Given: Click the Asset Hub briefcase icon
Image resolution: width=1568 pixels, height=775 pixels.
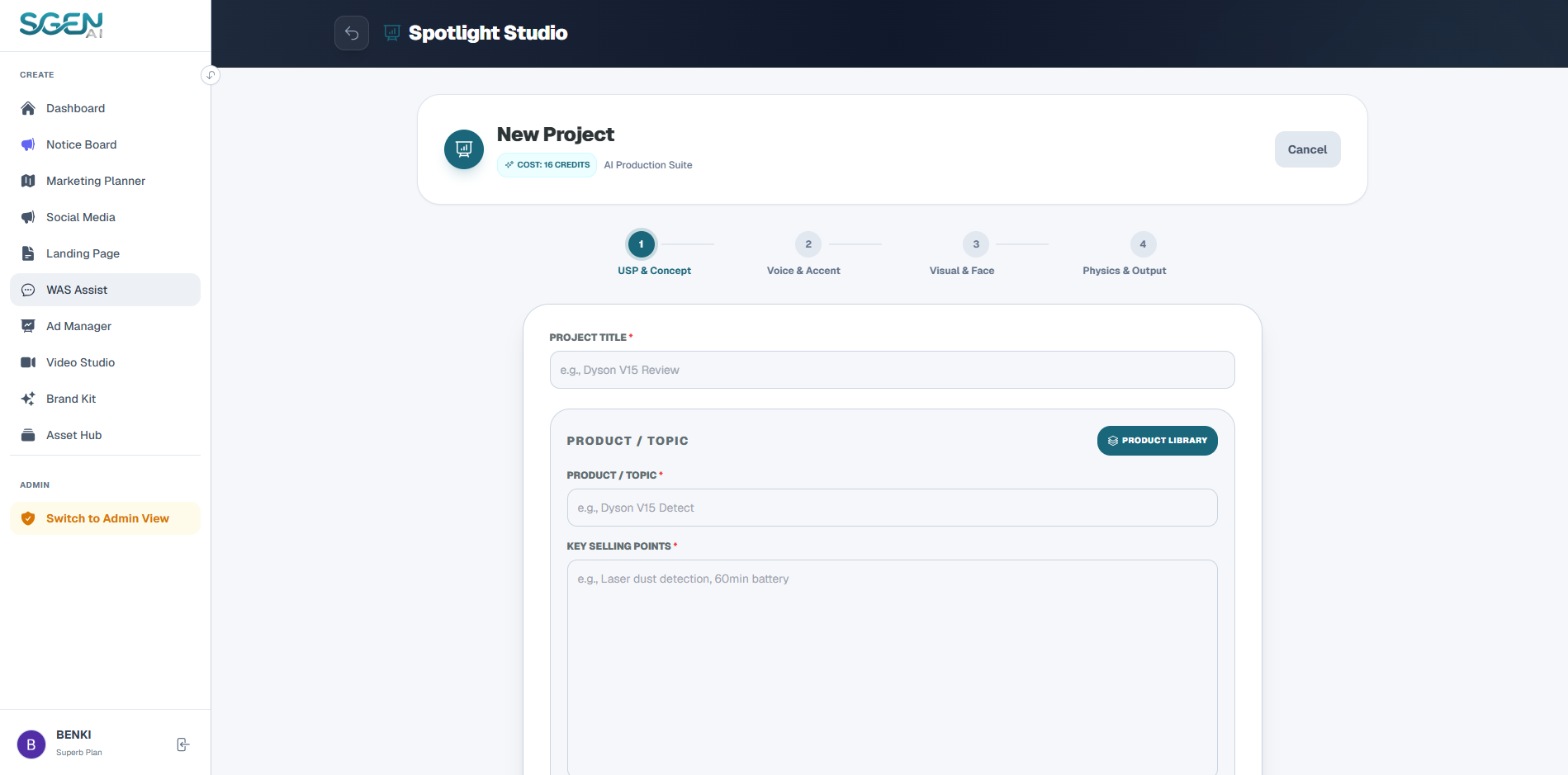Looking at the screenshot, I should (28, 435).
